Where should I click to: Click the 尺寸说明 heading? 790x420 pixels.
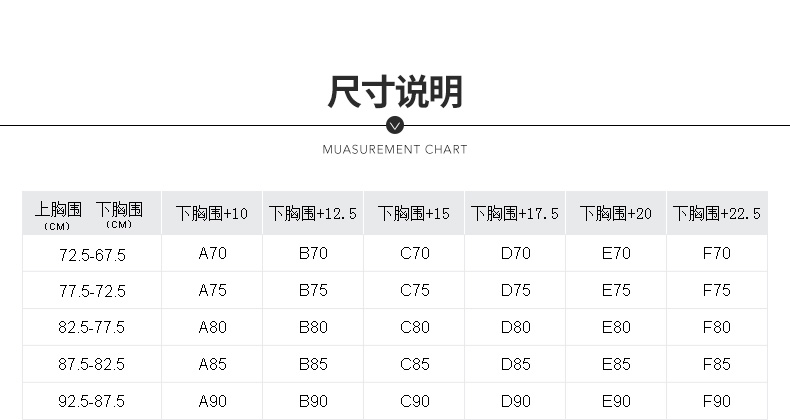click(x=395, y=92)
